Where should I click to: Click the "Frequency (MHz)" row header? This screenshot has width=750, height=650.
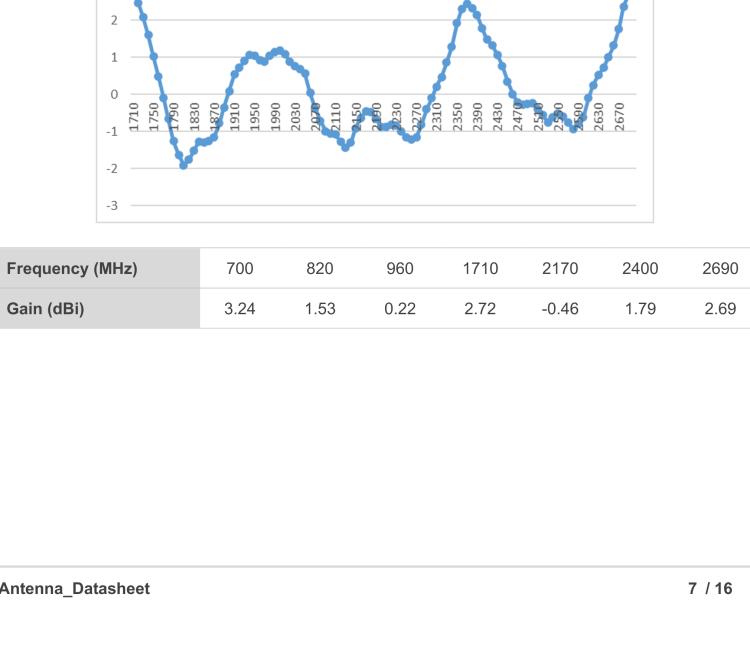[72, 268]
